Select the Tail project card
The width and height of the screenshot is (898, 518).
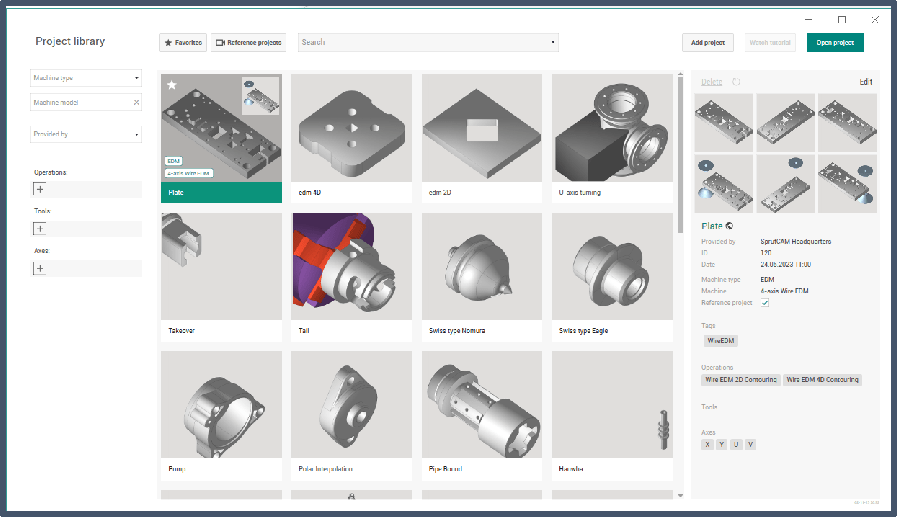pyautogui.click(x=351, y=277)
